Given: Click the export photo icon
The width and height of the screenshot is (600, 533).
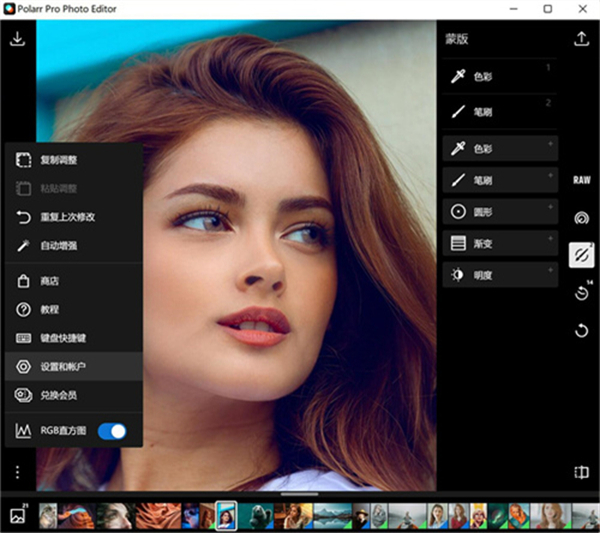Looking at the screenshot, I should click(x=581, y=39).
